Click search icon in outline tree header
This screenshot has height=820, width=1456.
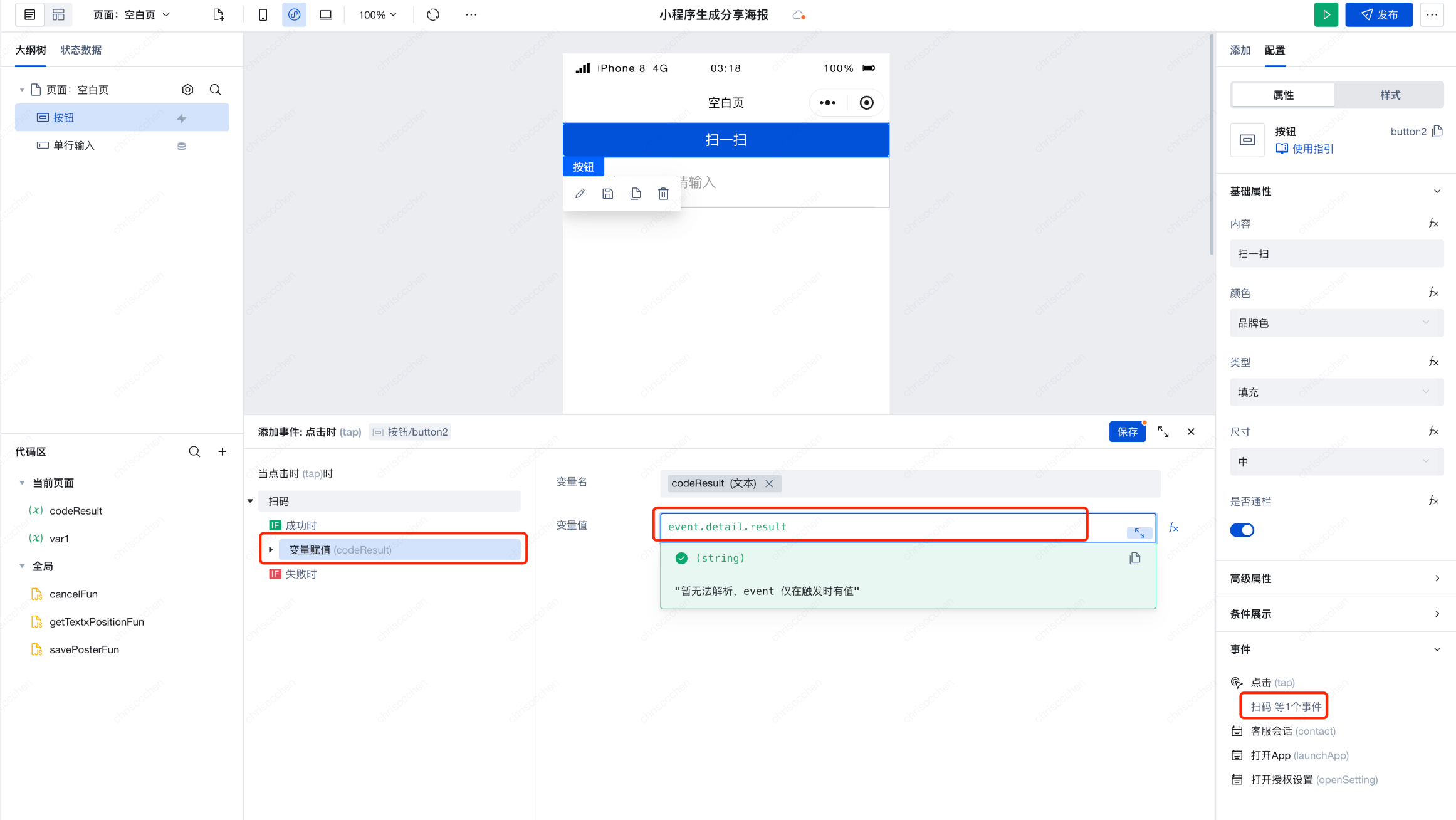tap(215, 90)
